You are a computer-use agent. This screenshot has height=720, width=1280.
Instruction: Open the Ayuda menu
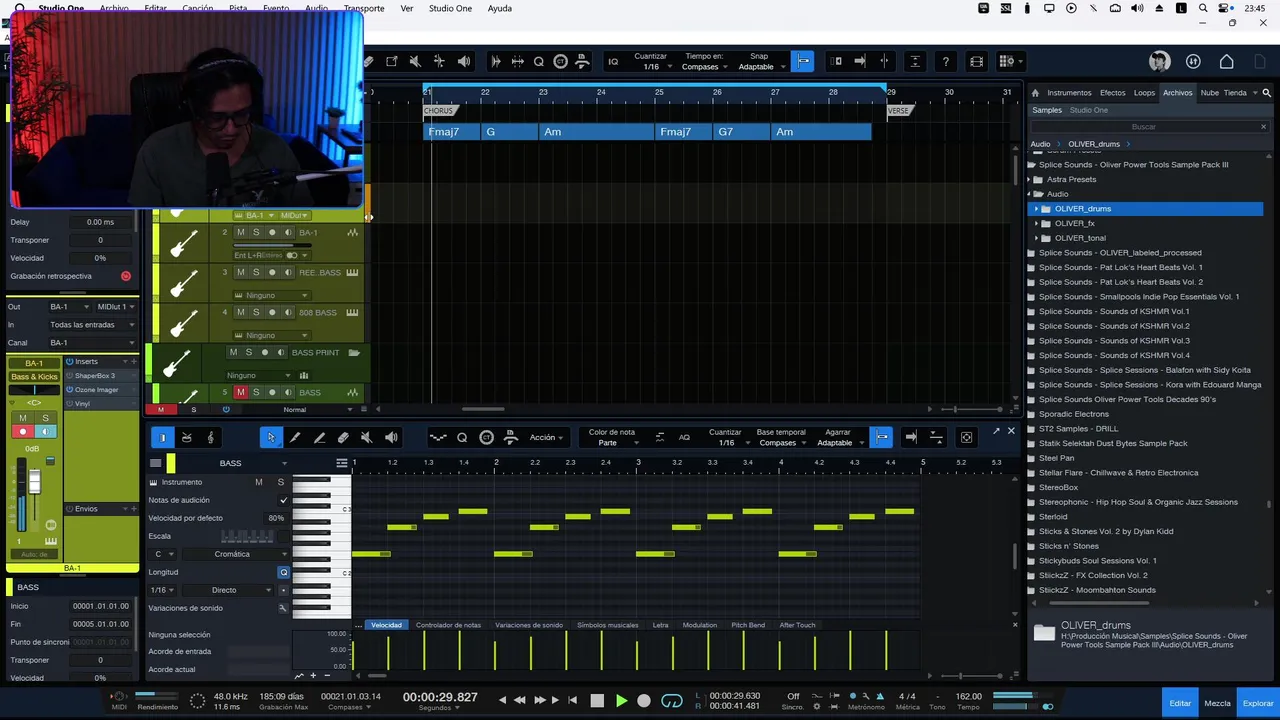(499, 8)
